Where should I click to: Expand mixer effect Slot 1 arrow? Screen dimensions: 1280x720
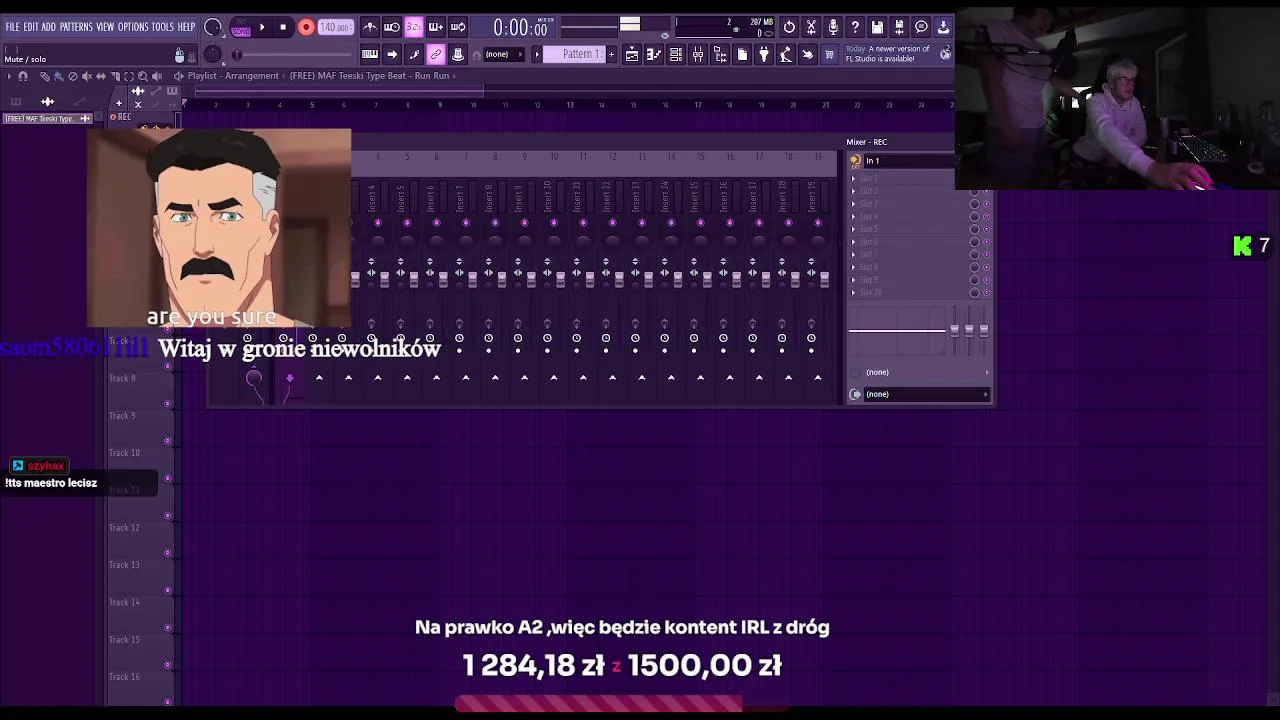tap(854, 179)
